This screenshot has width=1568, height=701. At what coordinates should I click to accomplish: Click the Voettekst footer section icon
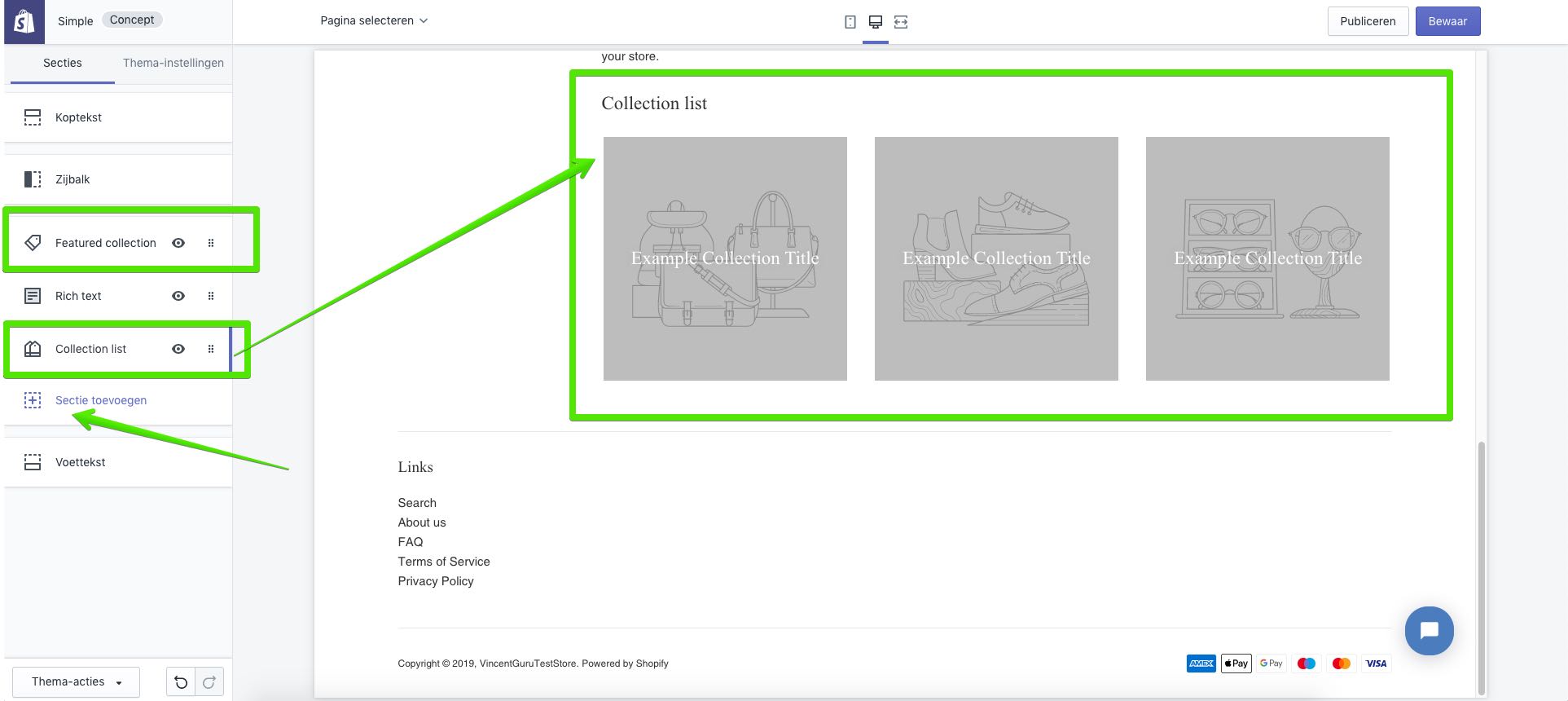point(33,462)
